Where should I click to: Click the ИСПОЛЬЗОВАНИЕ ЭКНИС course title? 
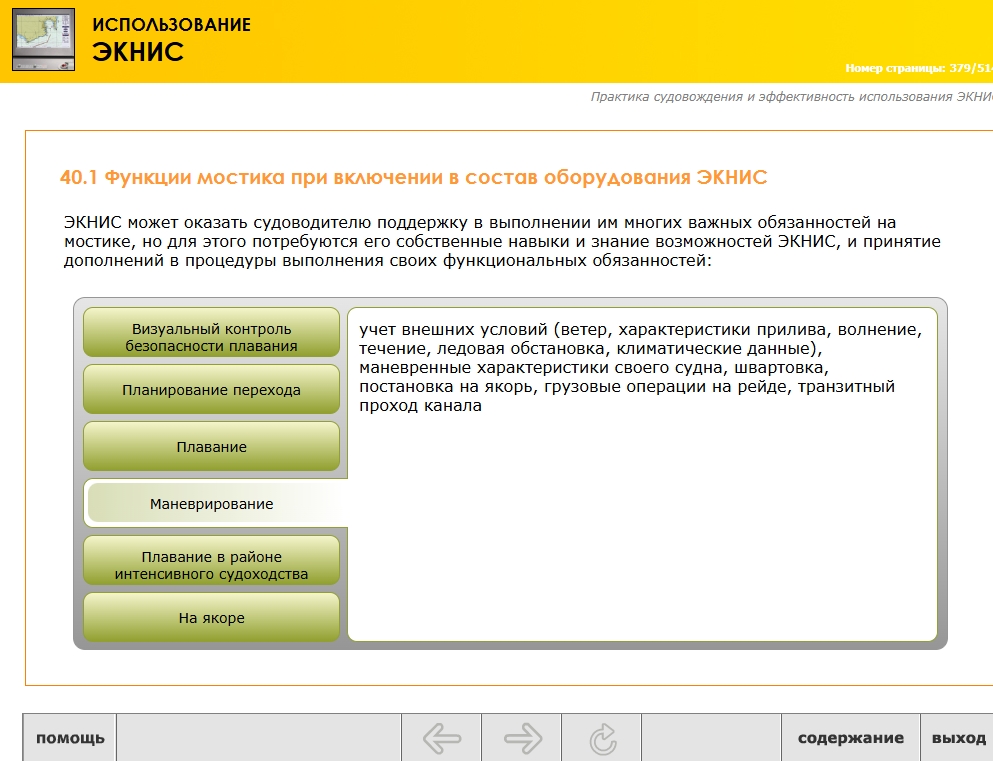[171, 40]
